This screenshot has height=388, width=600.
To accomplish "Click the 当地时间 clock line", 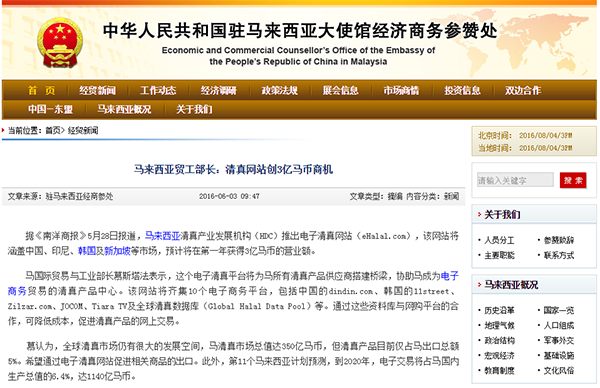I will click(525, 148).
